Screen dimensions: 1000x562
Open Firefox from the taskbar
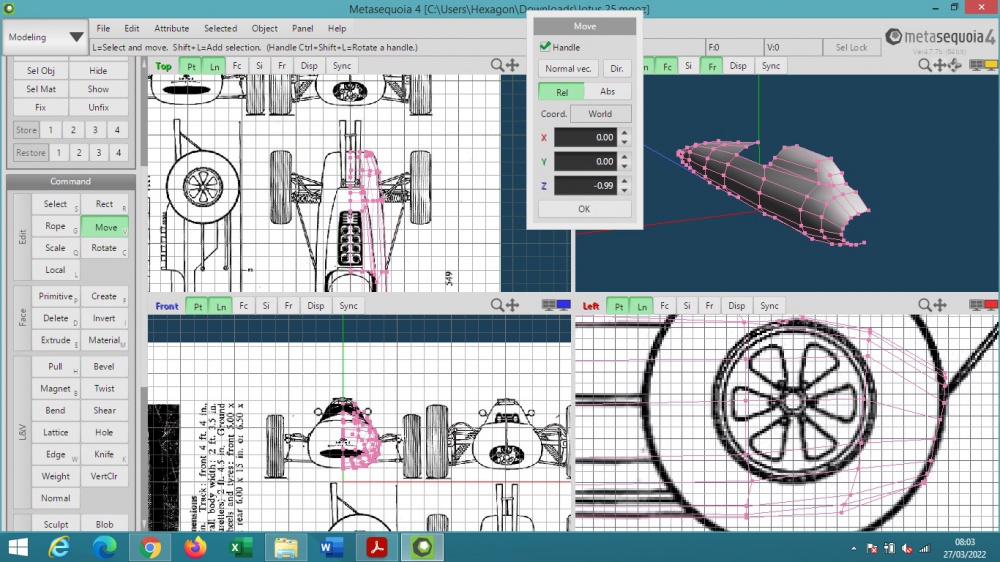(x=195, y=547)
